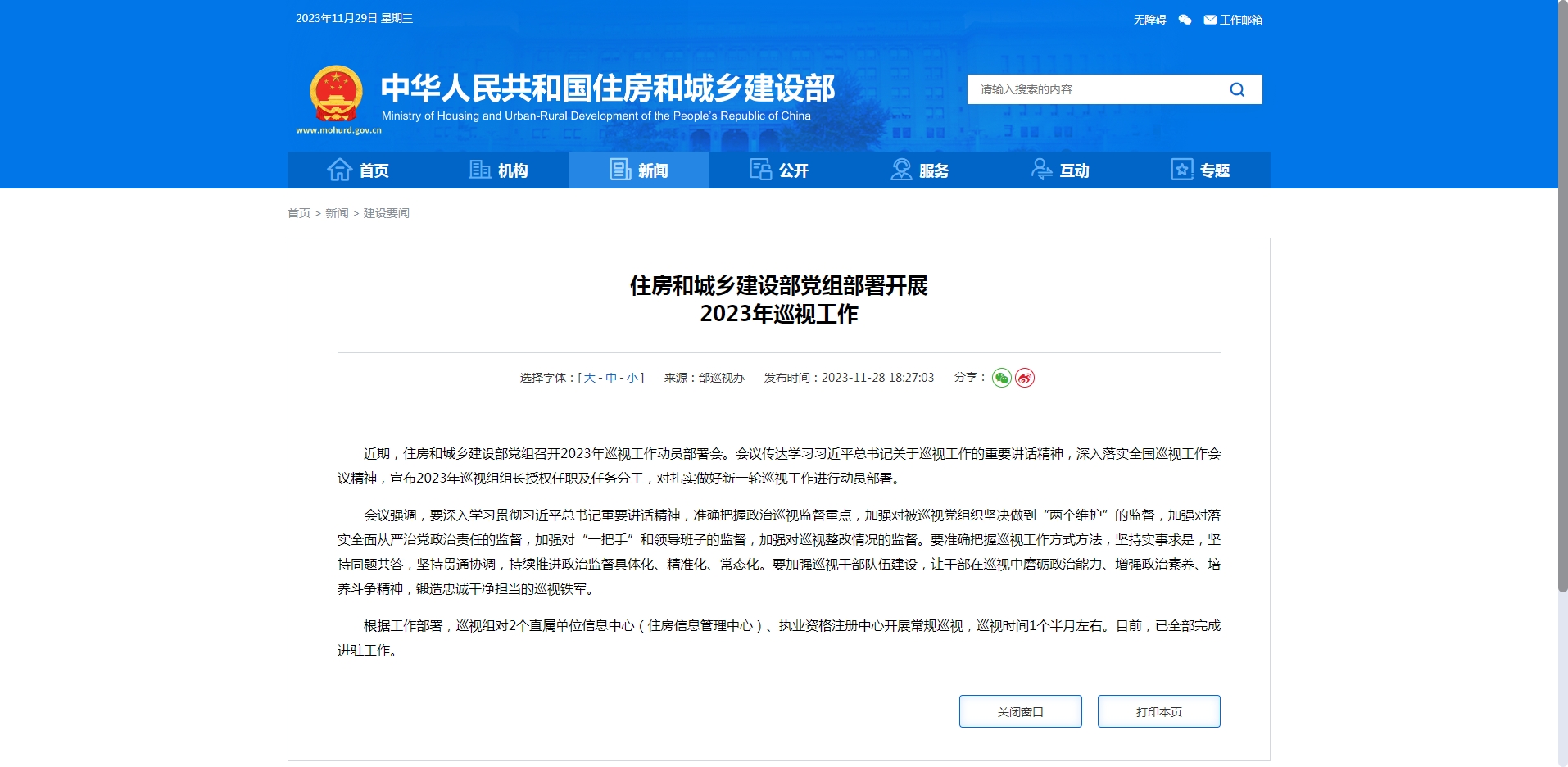Viewport: 1568px width, 767px height.
Task: Click the www.mohurd.gov.cn text
Action: pos(338,130)
